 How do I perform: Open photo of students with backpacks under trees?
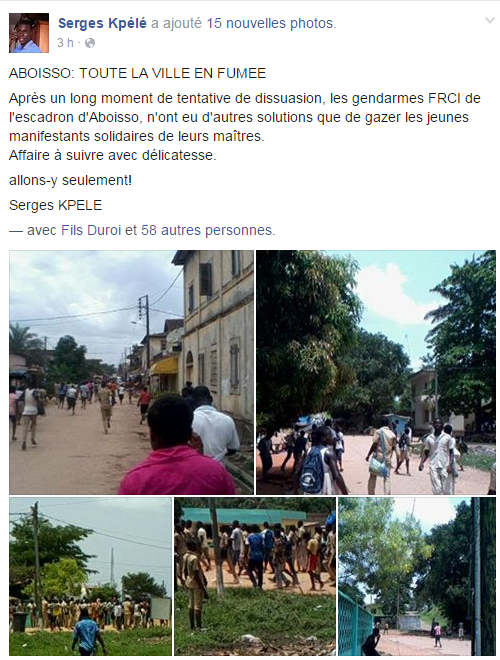coord(376,372)
